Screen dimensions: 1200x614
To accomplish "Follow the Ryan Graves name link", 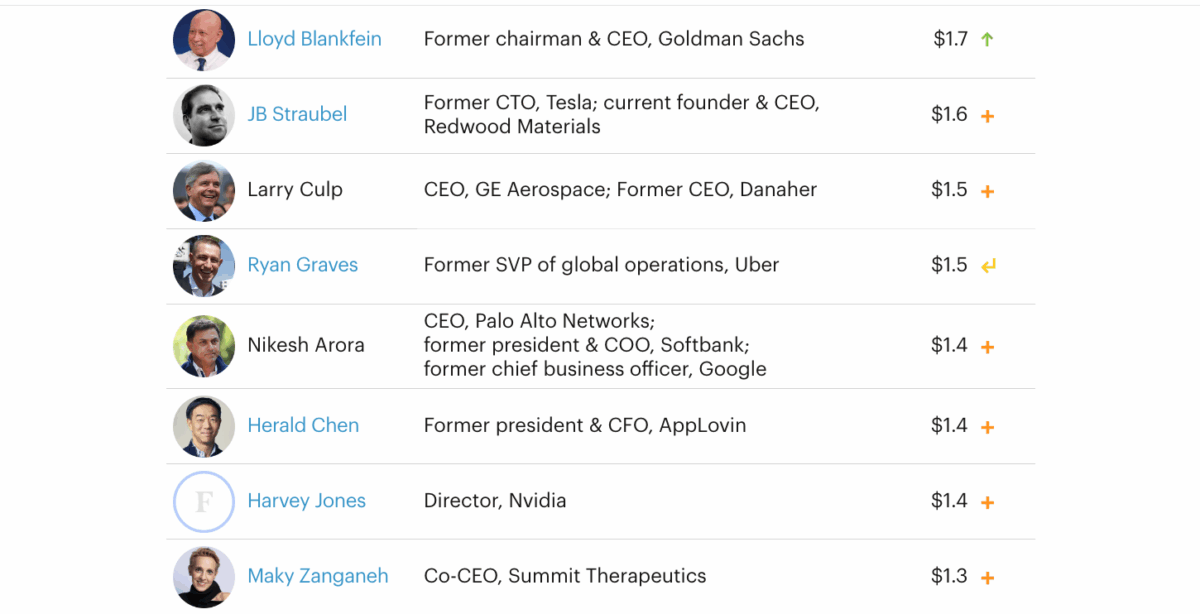I will [x=302, y=265].
